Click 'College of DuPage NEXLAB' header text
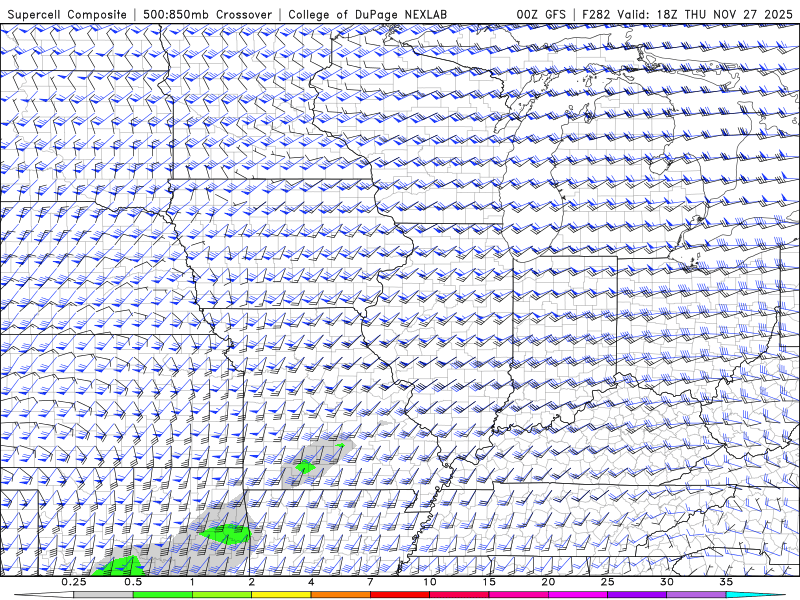The width and height of the screenshot is (800, 600). tap(367, 14)
